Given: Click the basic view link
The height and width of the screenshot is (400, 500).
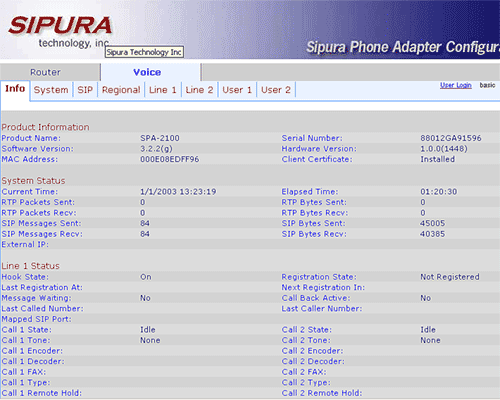Looking at the screenshot, I should [487, 85].
